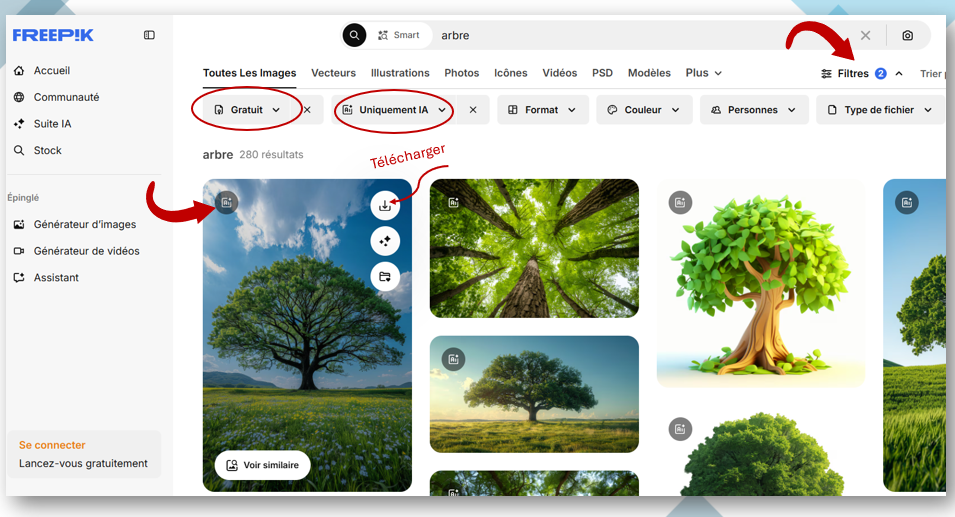
Task: Click the search magnifier button in search bar
Action: click(355, 35)
